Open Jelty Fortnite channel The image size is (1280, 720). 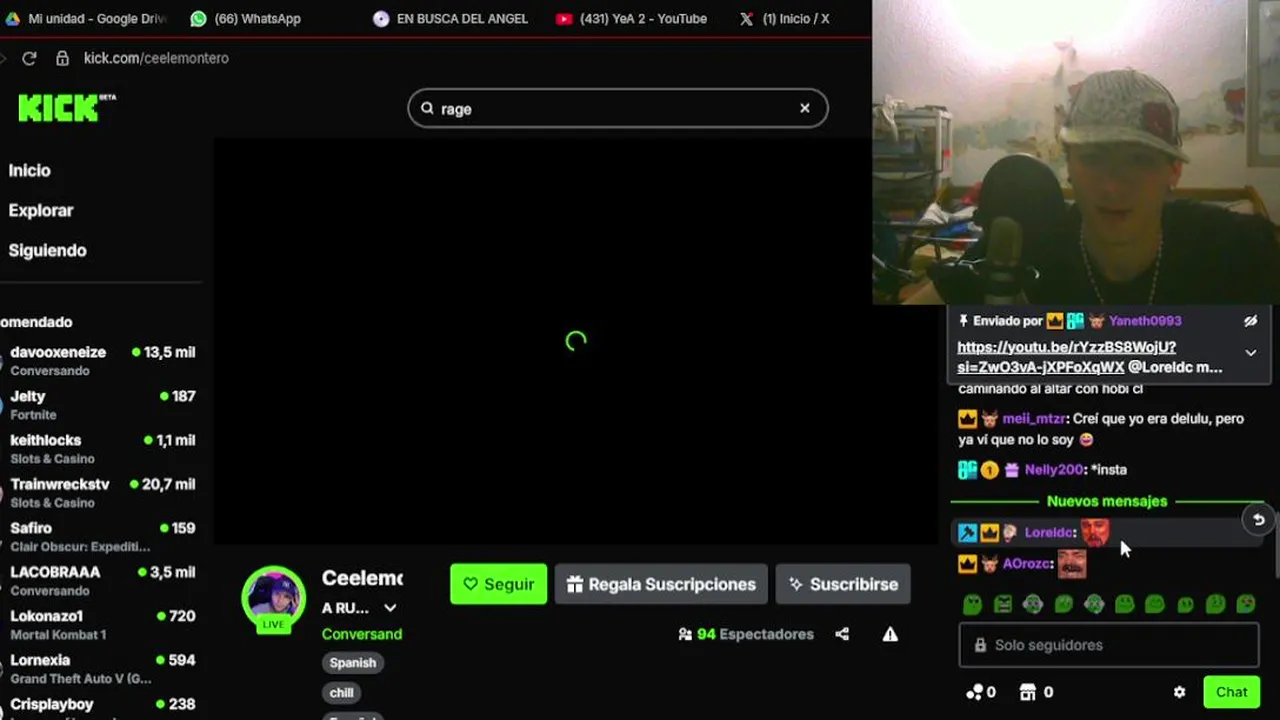click(100, 404)
